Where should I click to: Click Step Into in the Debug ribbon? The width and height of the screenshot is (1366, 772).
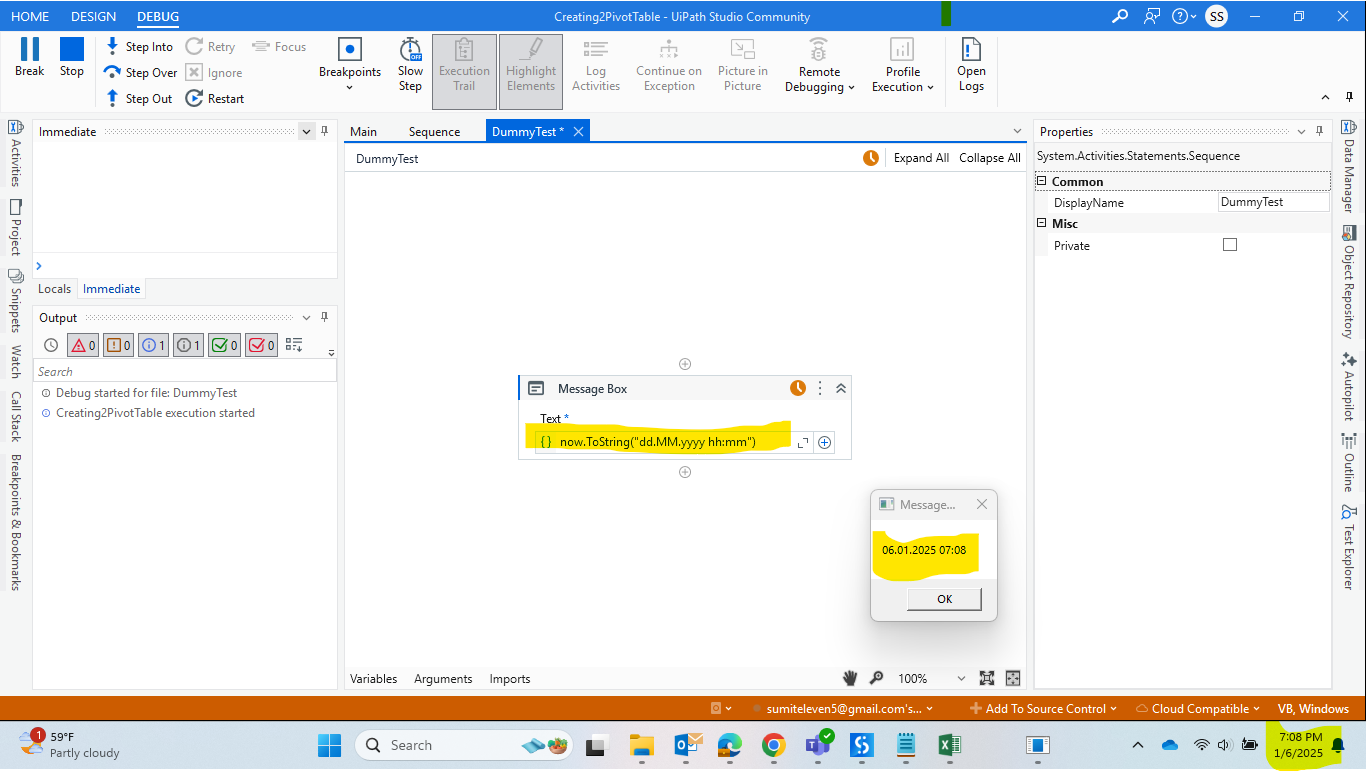pyautogui.click(x=139, y=47)
